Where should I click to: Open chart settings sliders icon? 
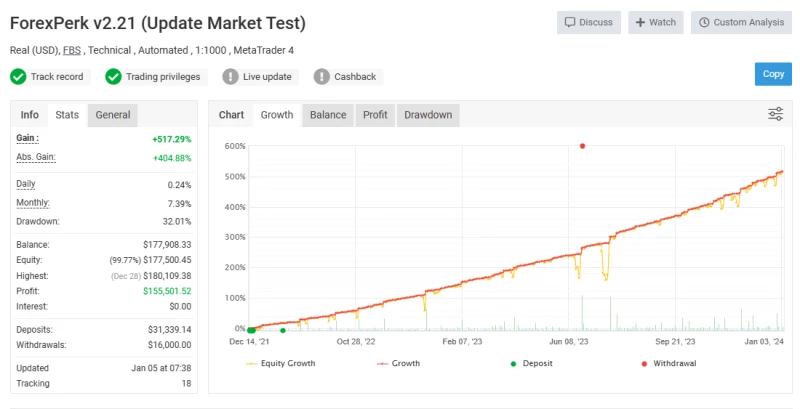[x=775, y=114]
